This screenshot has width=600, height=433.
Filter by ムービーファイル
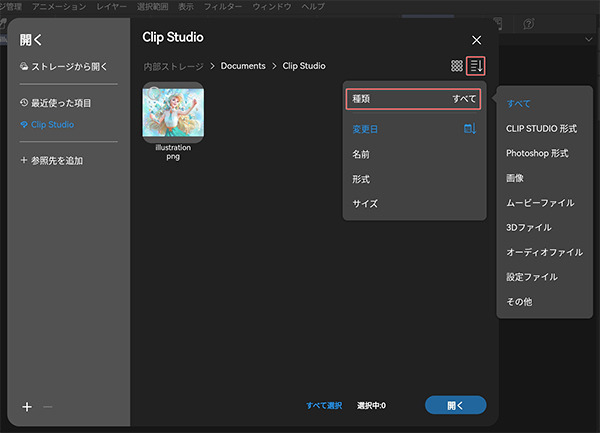click(x=540, y=203)
